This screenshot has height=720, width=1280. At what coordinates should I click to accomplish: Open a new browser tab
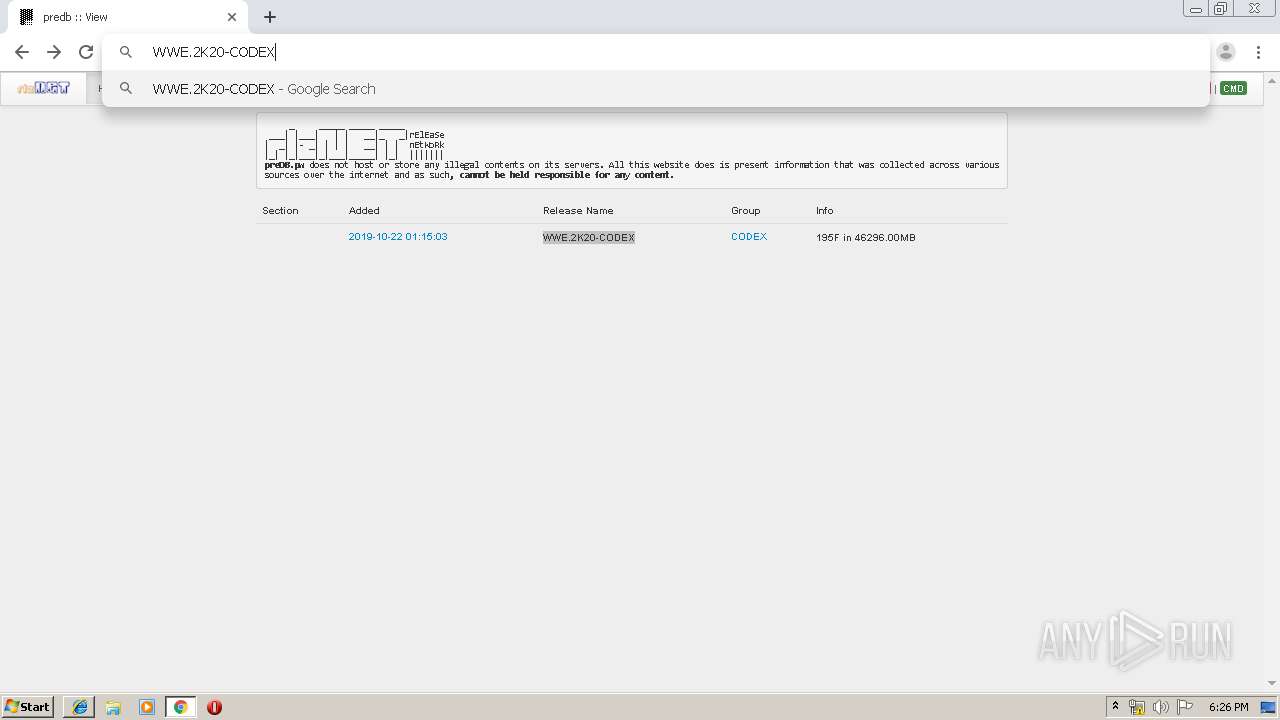pyautogui.click(x=270, y=17)
